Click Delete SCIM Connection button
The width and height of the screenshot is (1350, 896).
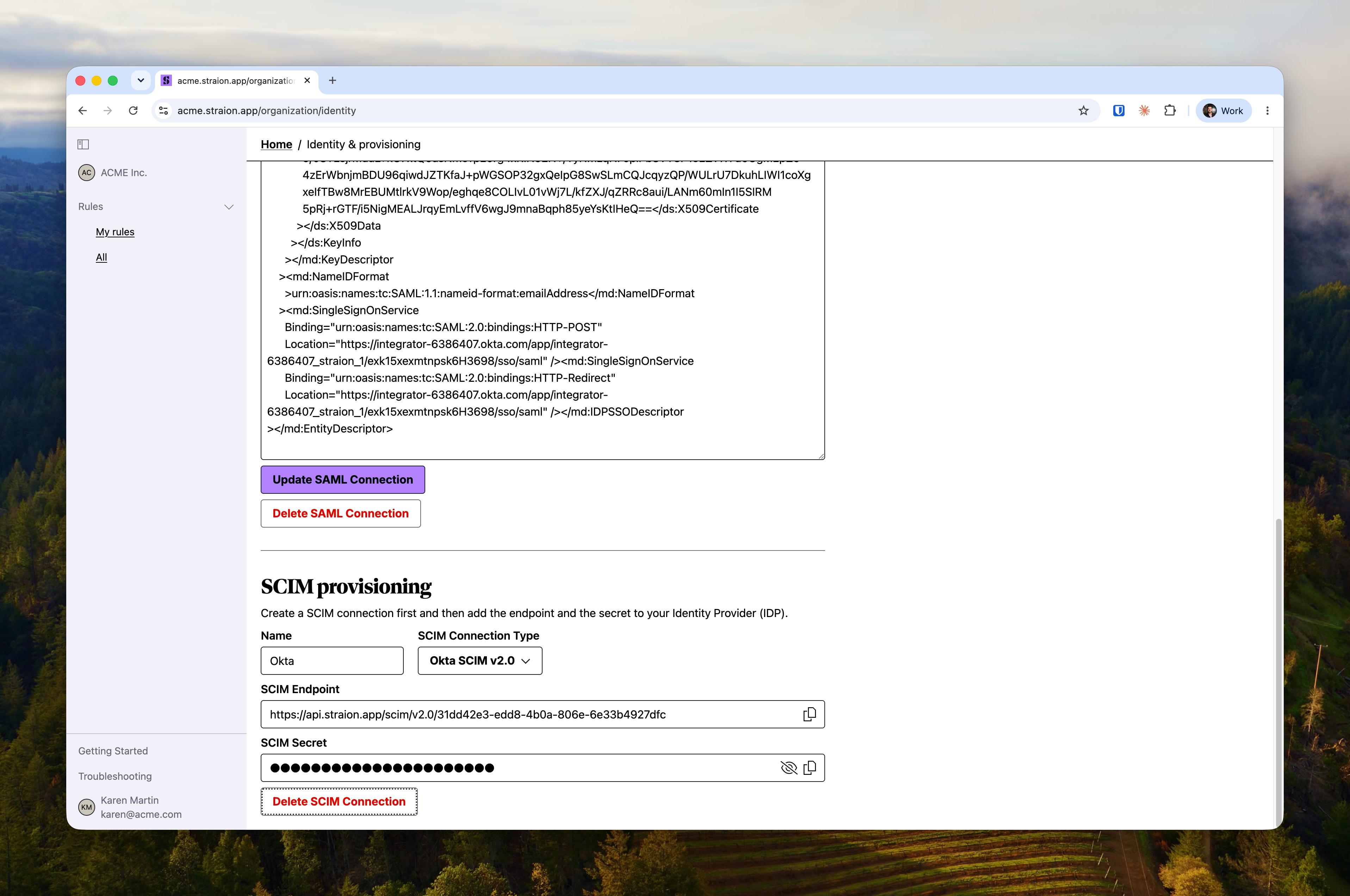[x=339, y=802]
